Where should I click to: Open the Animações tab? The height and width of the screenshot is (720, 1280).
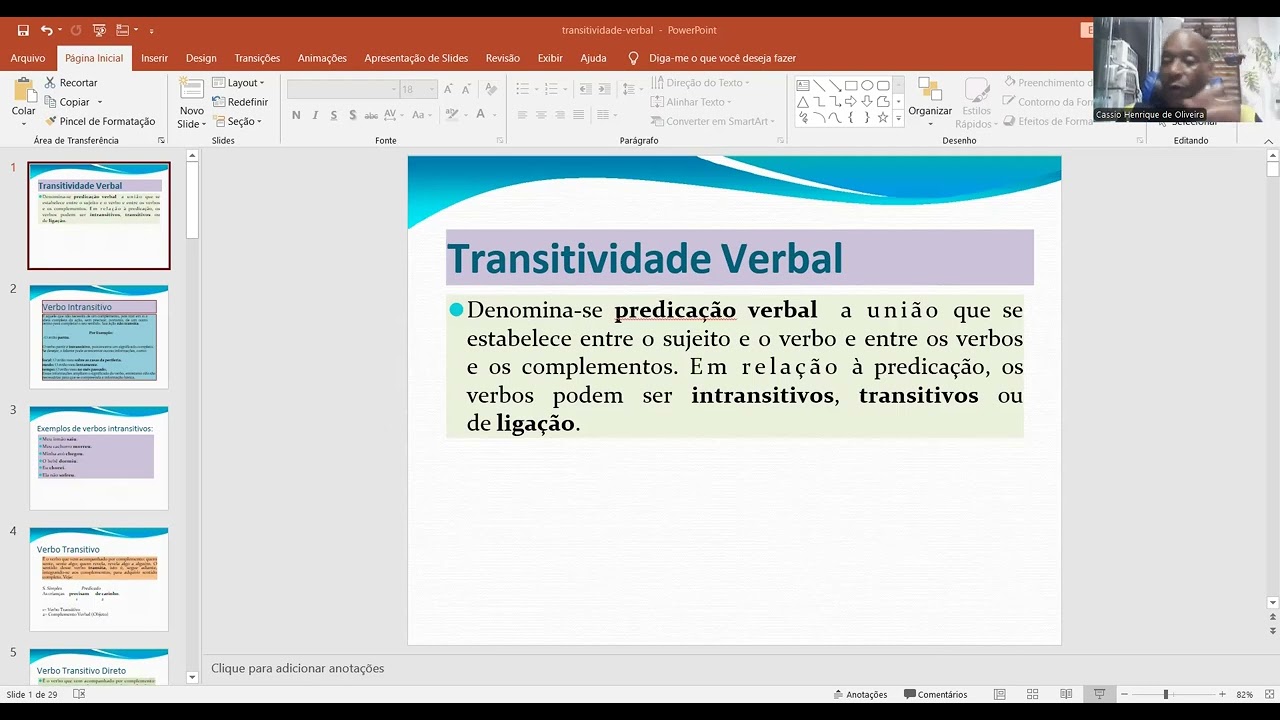[x=322, y=58]
